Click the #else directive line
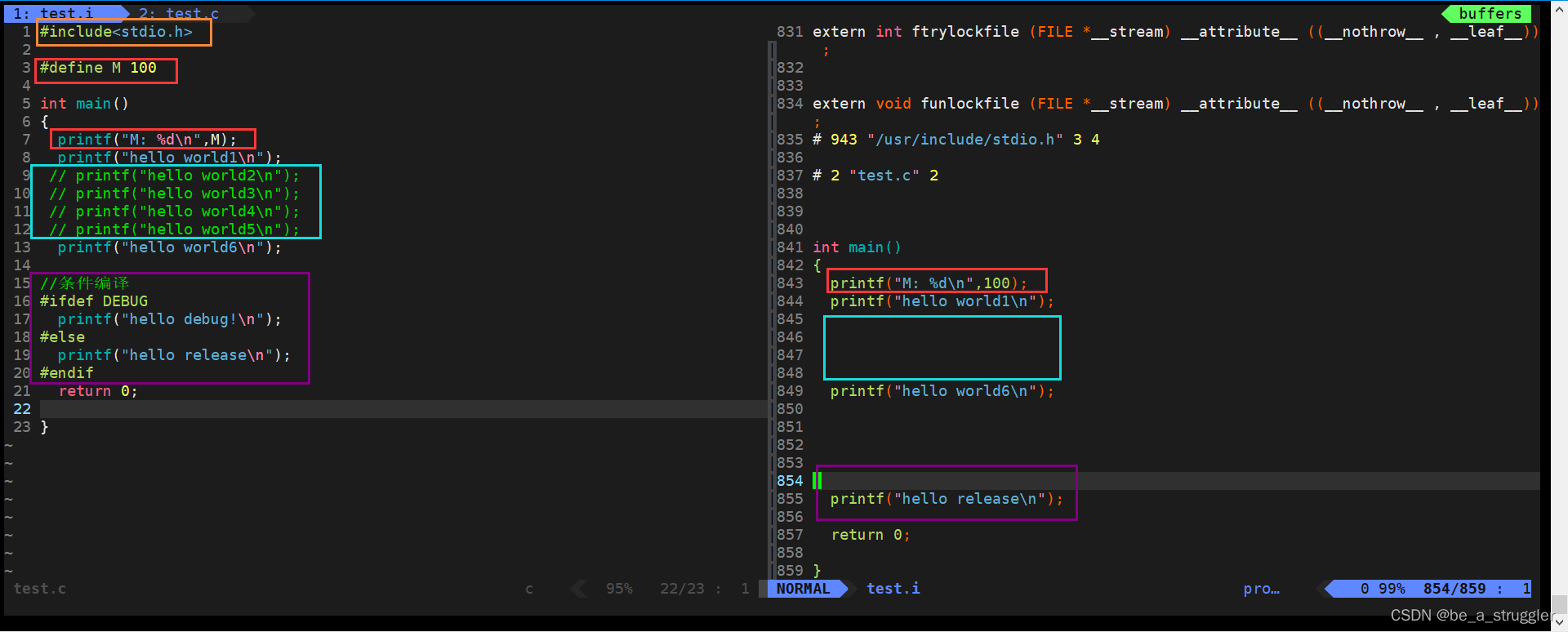 pos(62,337)
